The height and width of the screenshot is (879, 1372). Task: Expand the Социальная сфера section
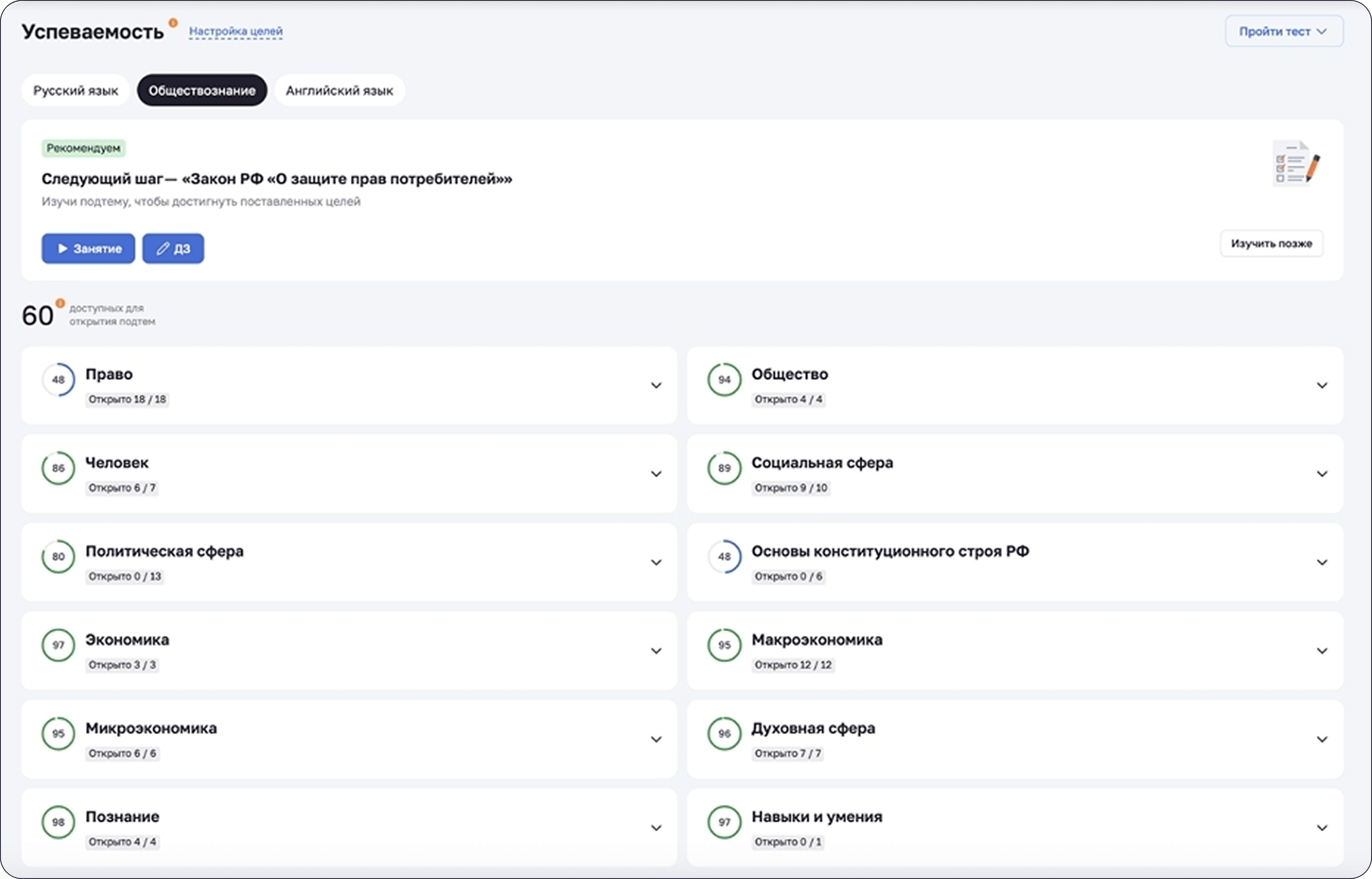1322,474
